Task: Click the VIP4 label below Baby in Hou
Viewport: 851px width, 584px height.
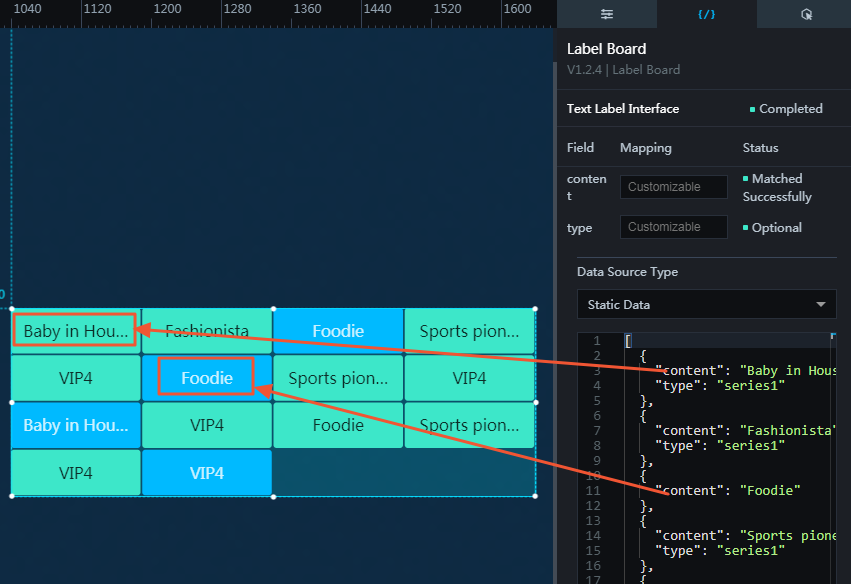Action: 75,378
